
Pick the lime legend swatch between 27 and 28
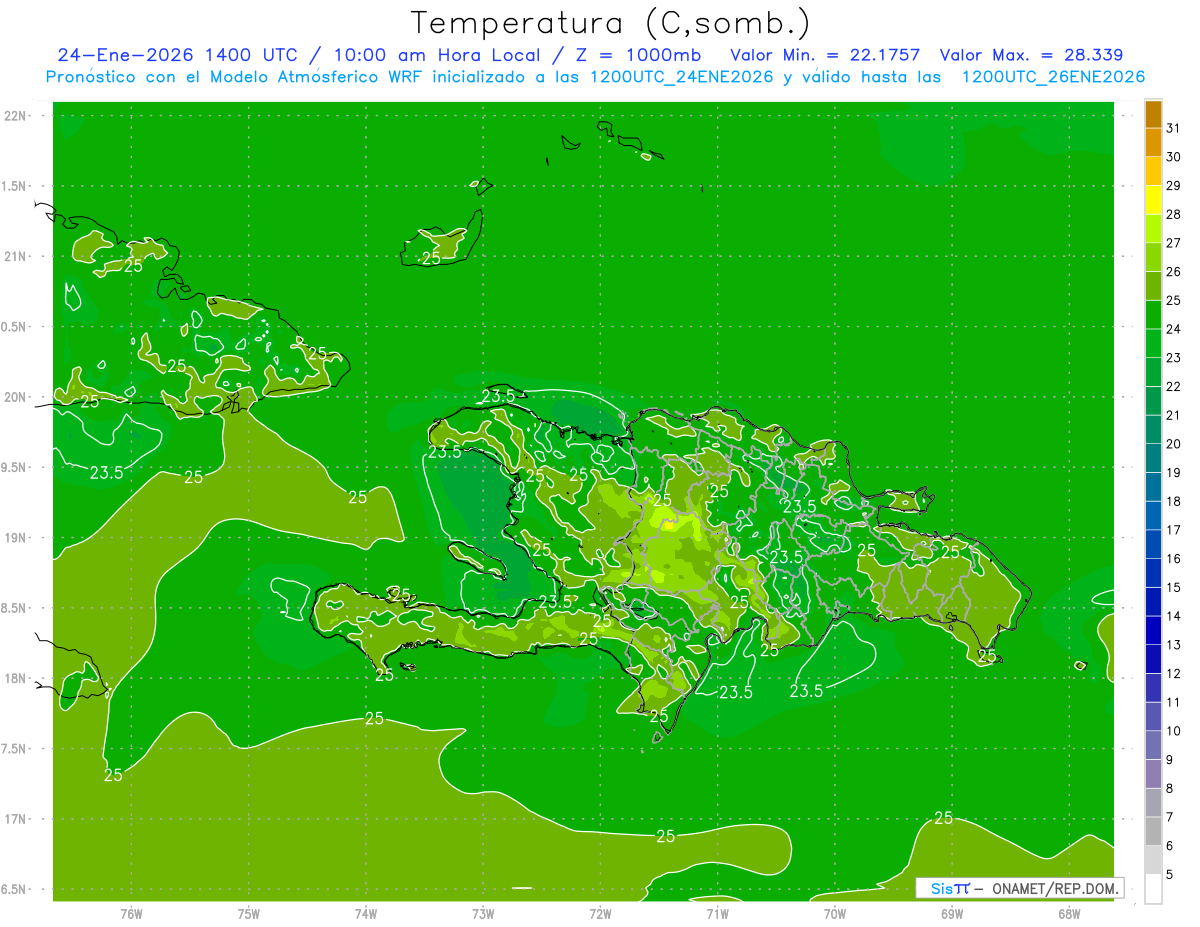point(1153,228)
